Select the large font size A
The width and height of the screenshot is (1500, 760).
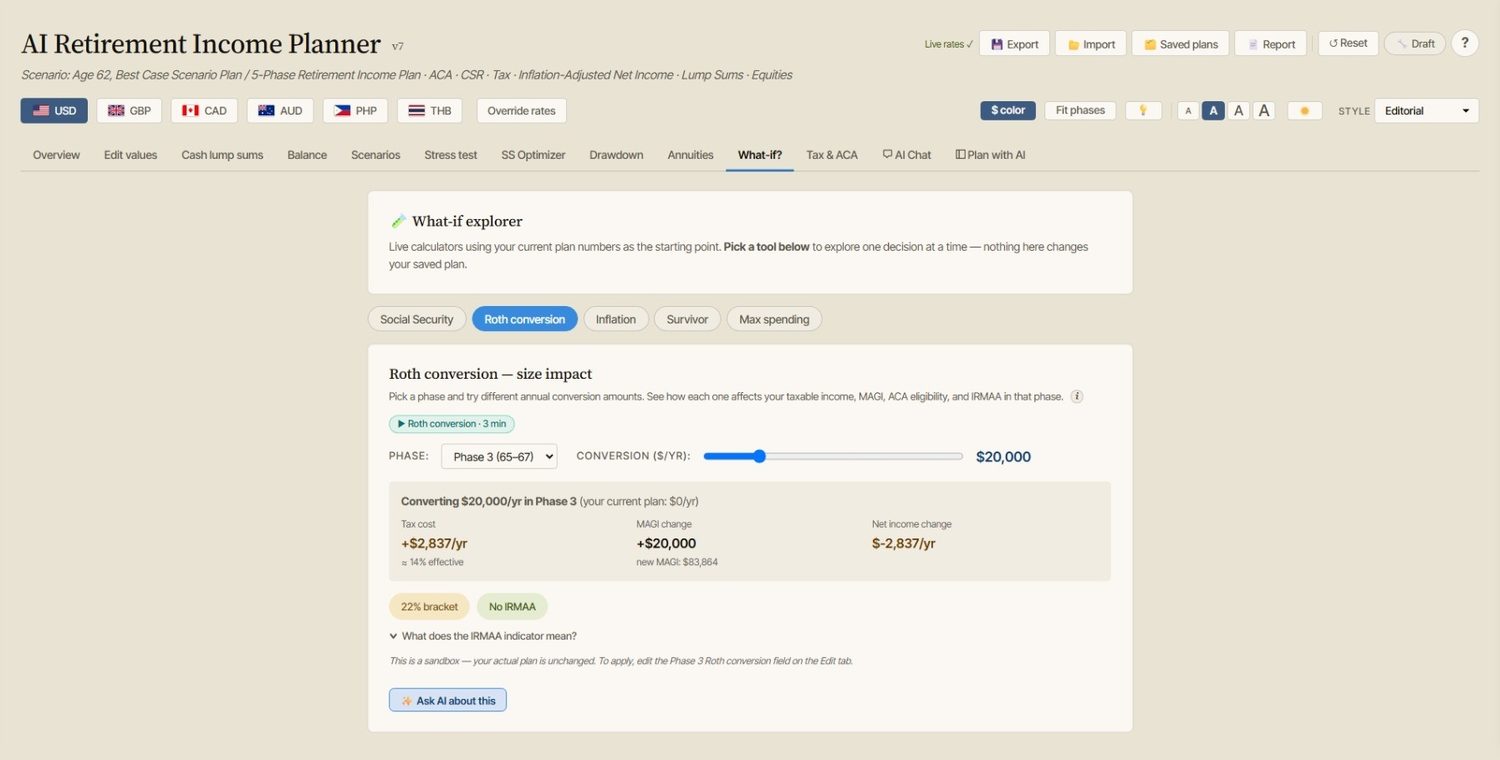pos(1239,111)
